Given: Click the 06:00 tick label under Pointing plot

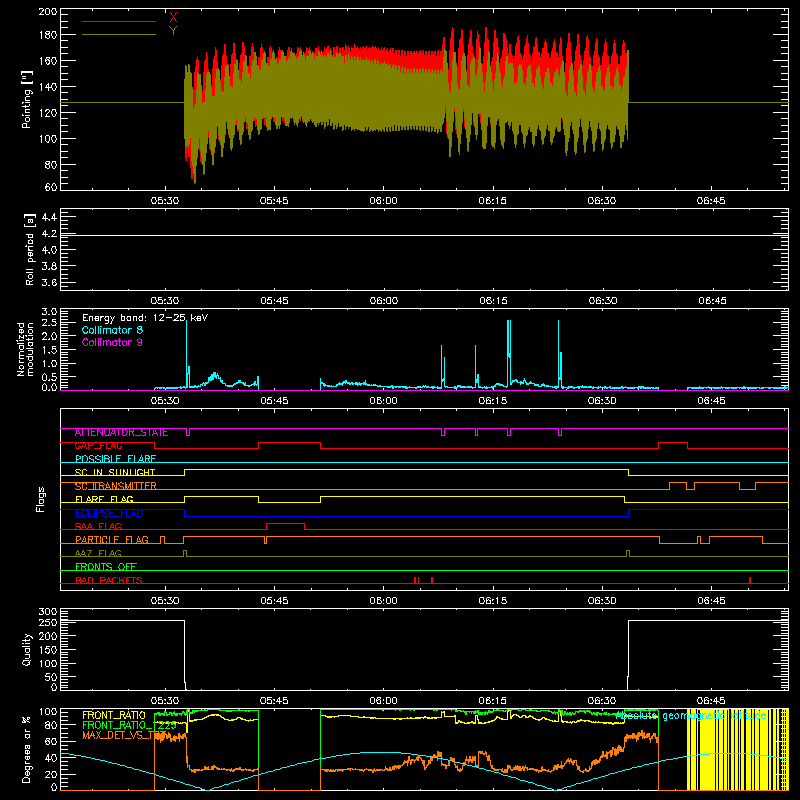Looking at the screenshot, I should [383, 201].
